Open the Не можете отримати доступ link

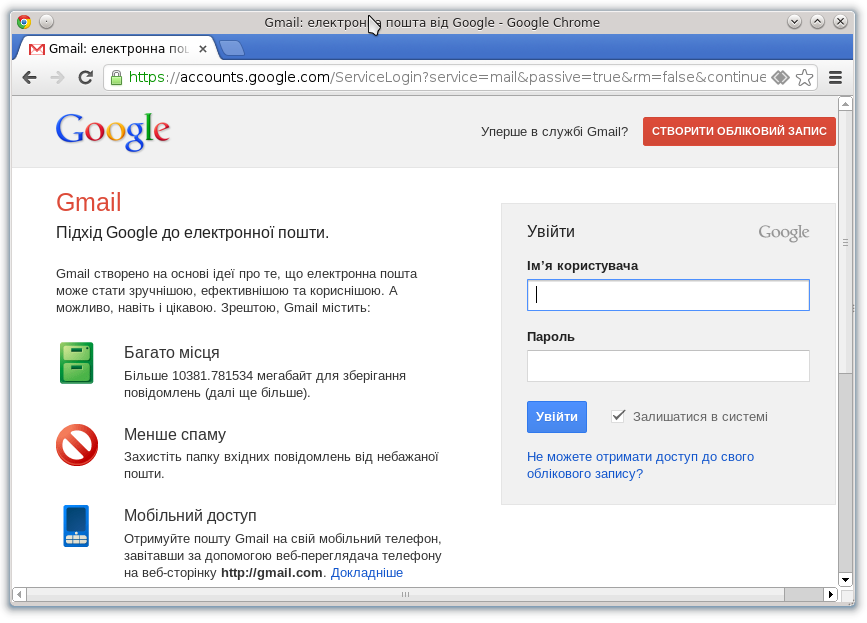click(x=640, y=465)
